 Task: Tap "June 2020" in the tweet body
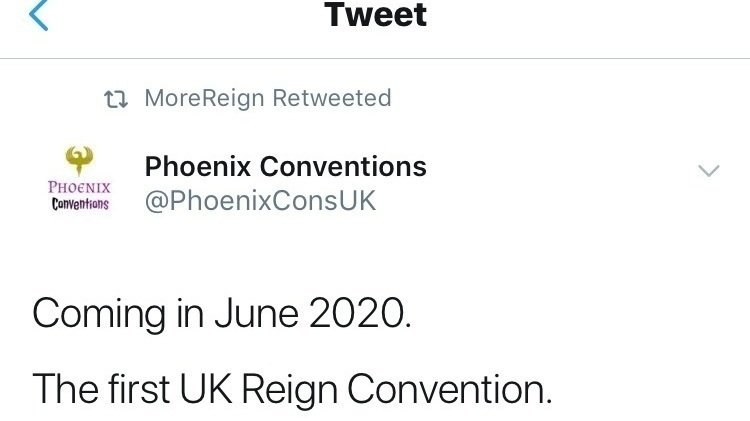[322, 313]
